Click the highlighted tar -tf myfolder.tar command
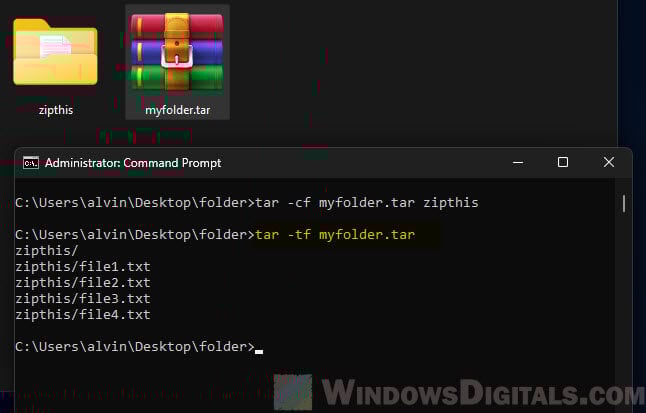This screenshot has width=646, height=413. click(x=335, y=235)
